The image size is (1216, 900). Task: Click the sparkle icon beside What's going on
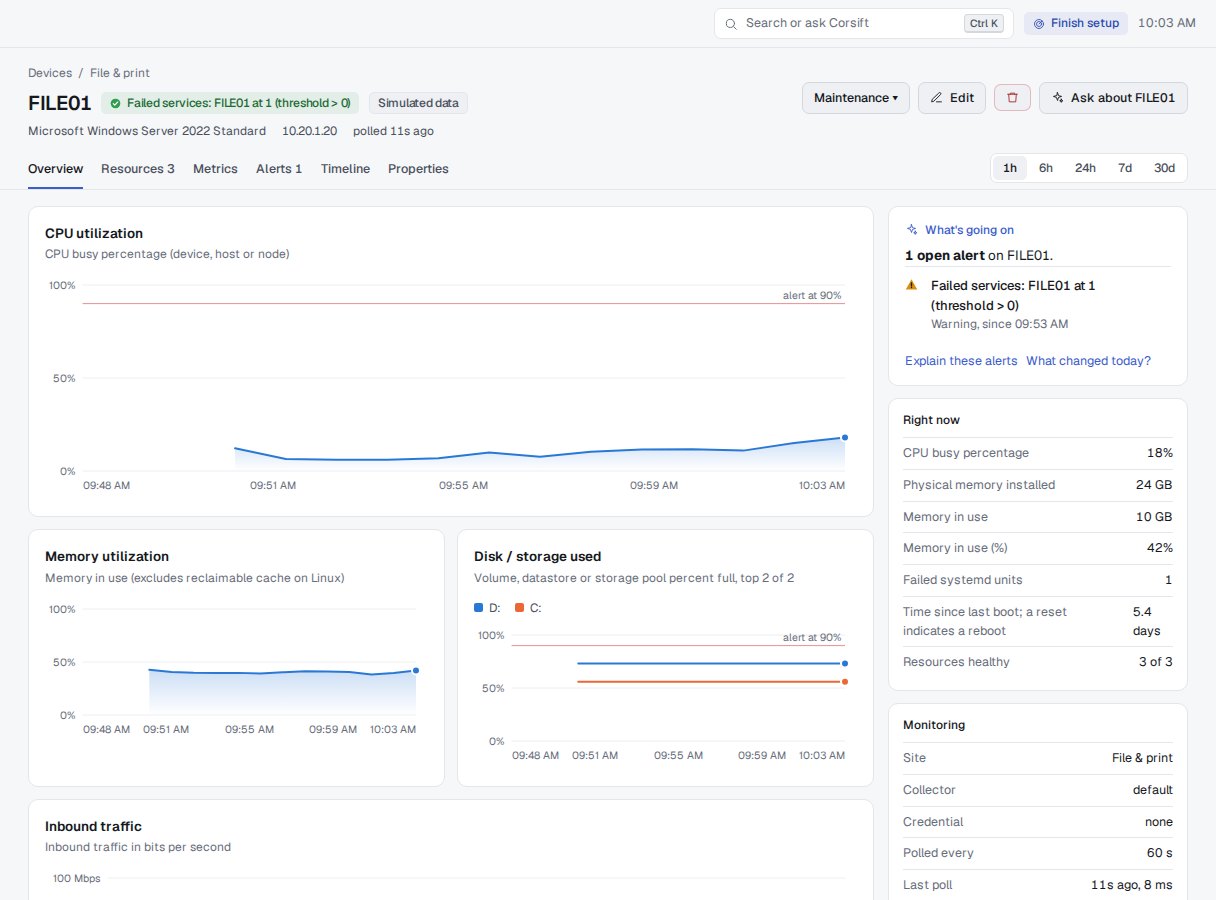coord(912,230)
